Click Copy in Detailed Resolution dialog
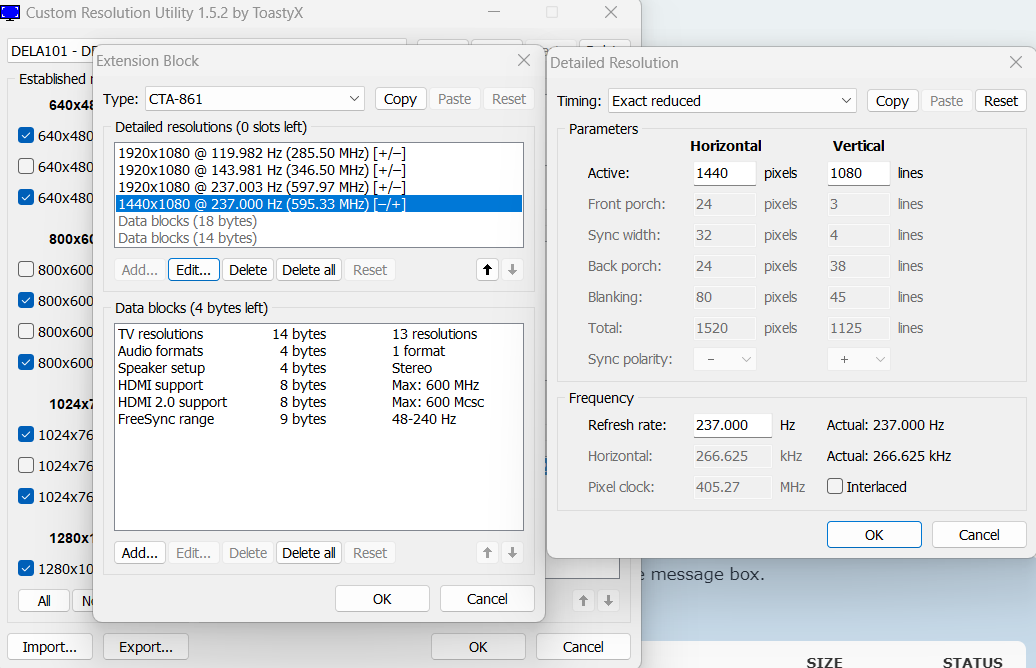Image resolution: width=1036 pixels, height=668 pixels. pos(892,101)
